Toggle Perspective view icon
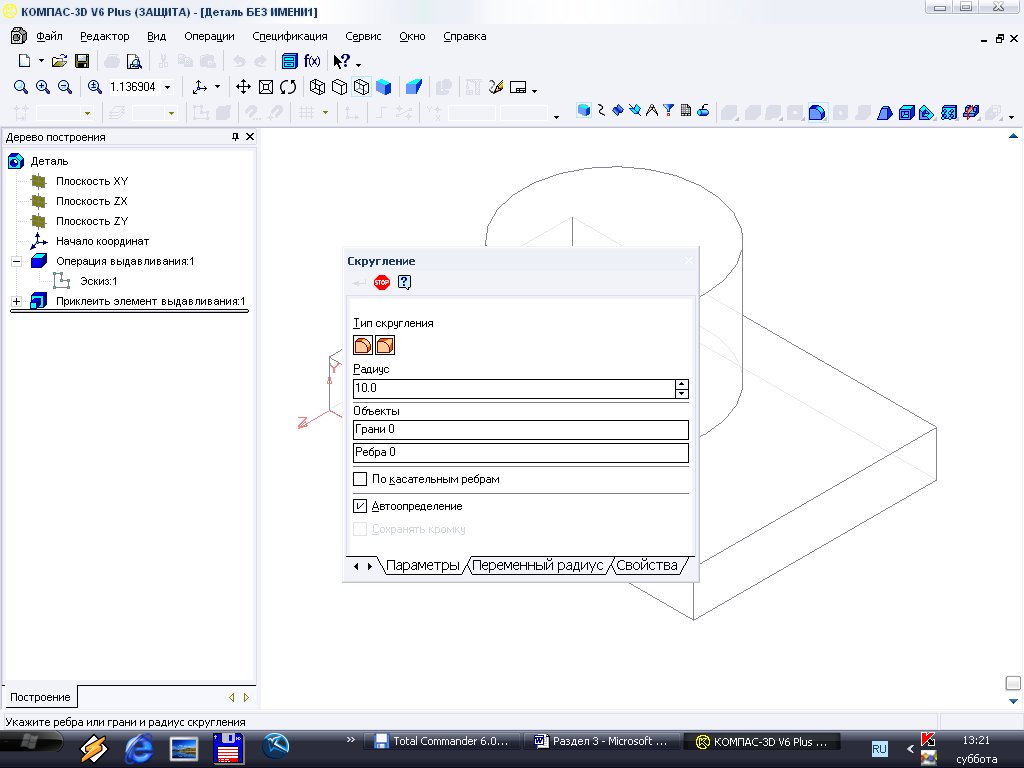 (413, 87)
